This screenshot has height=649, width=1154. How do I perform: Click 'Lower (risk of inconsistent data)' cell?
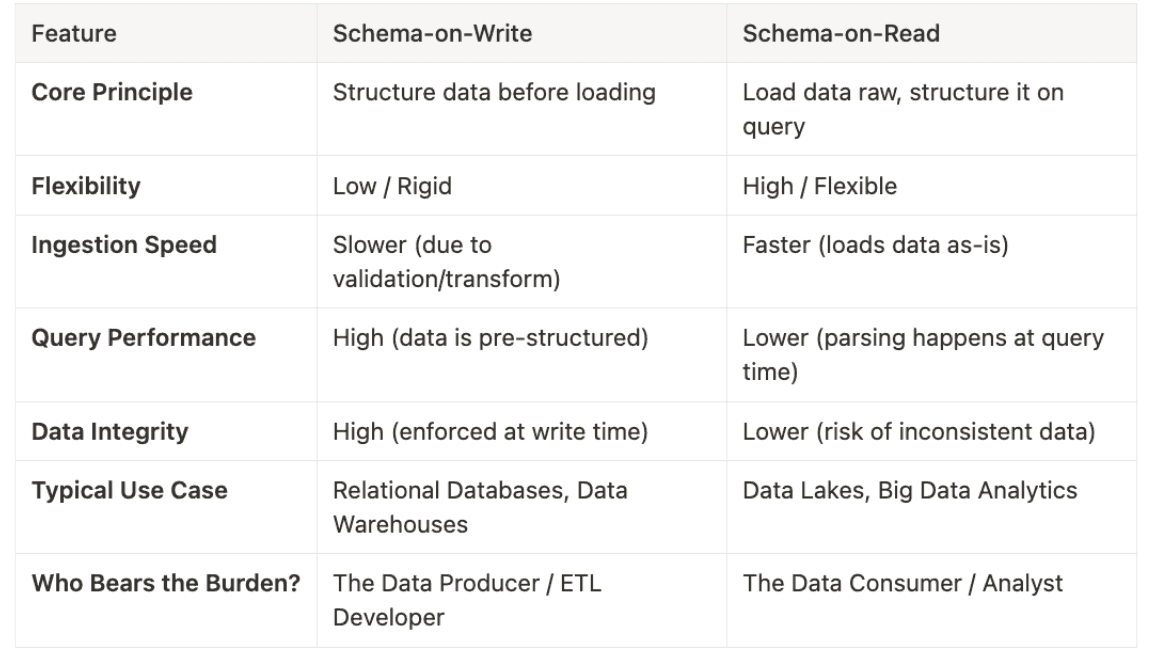pyautogui.click(x=918, y=432)
